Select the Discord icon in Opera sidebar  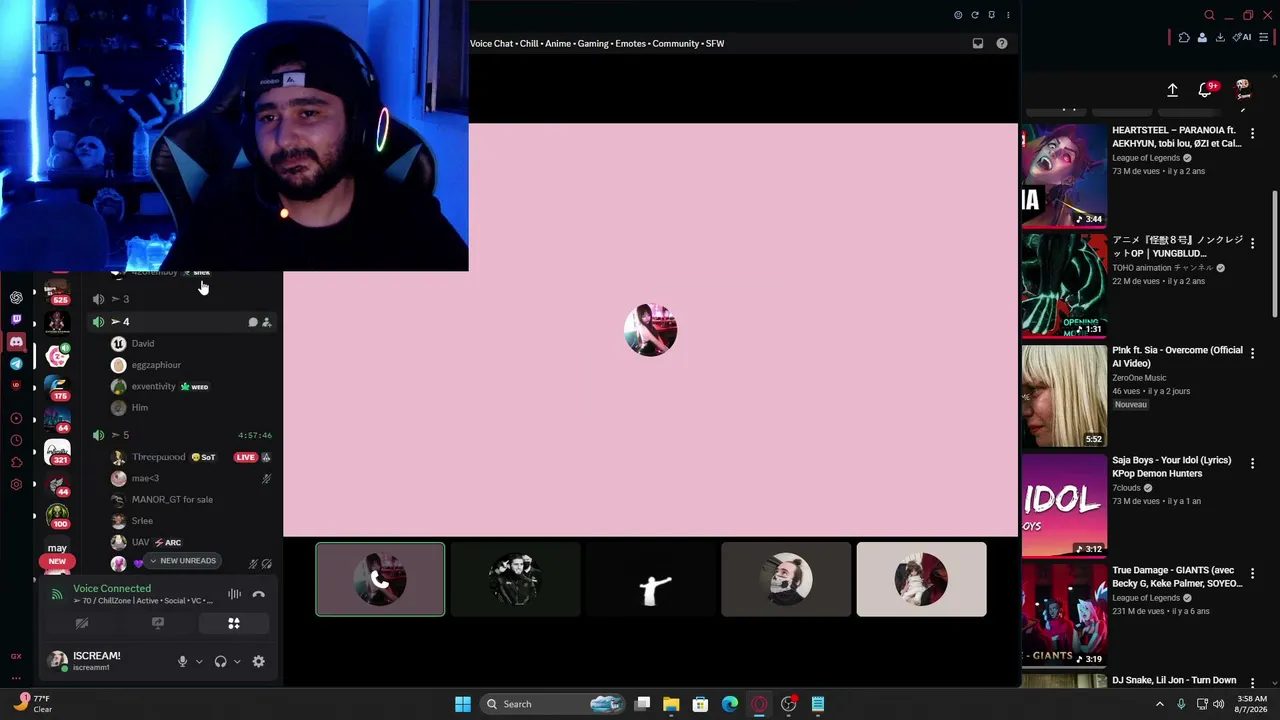pyautogui.click(x=16, y=342)
